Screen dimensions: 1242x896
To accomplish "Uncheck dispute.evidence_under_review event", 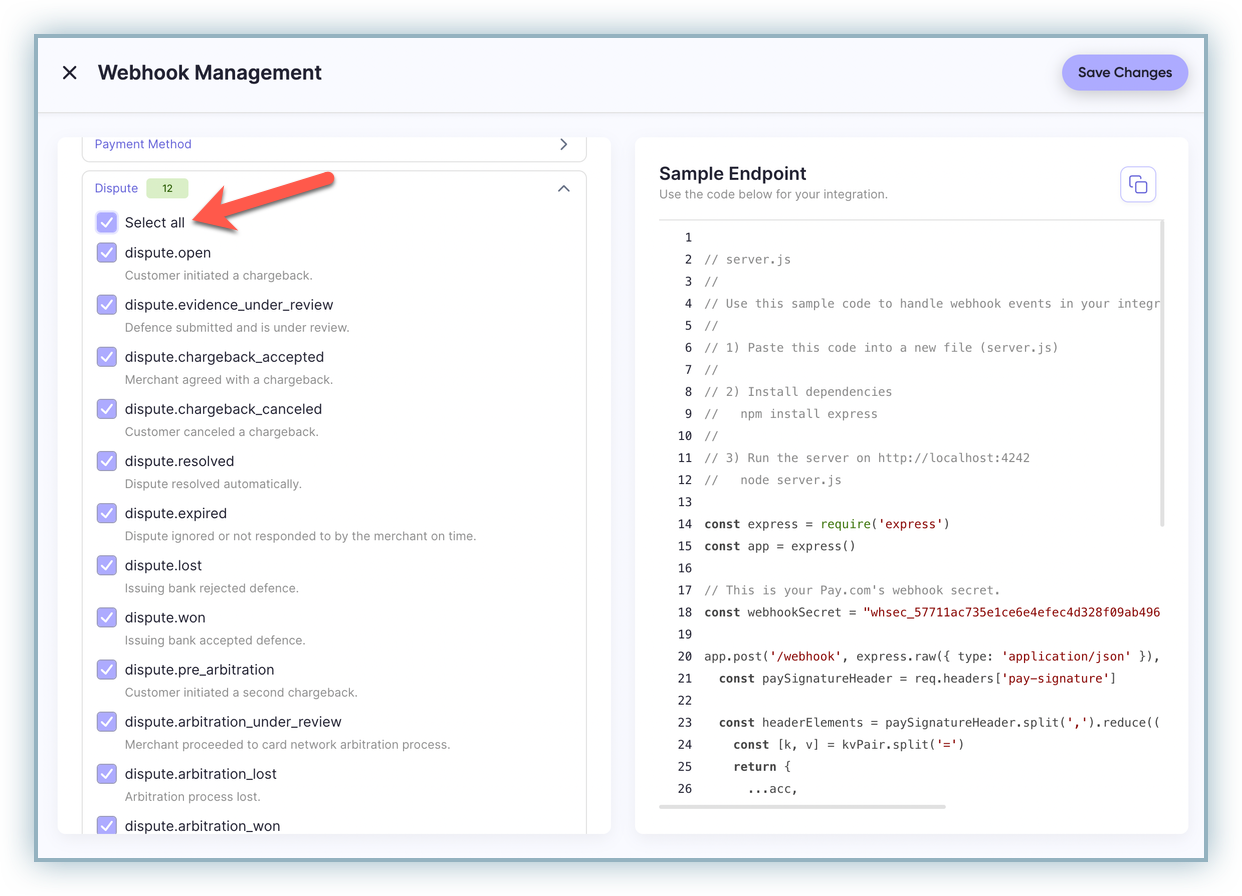I will (x=107, y=305).
